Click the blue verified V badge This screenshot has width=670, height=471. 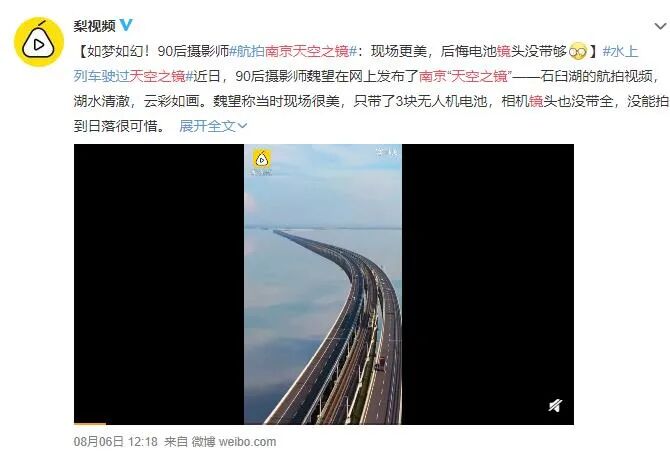126,25
